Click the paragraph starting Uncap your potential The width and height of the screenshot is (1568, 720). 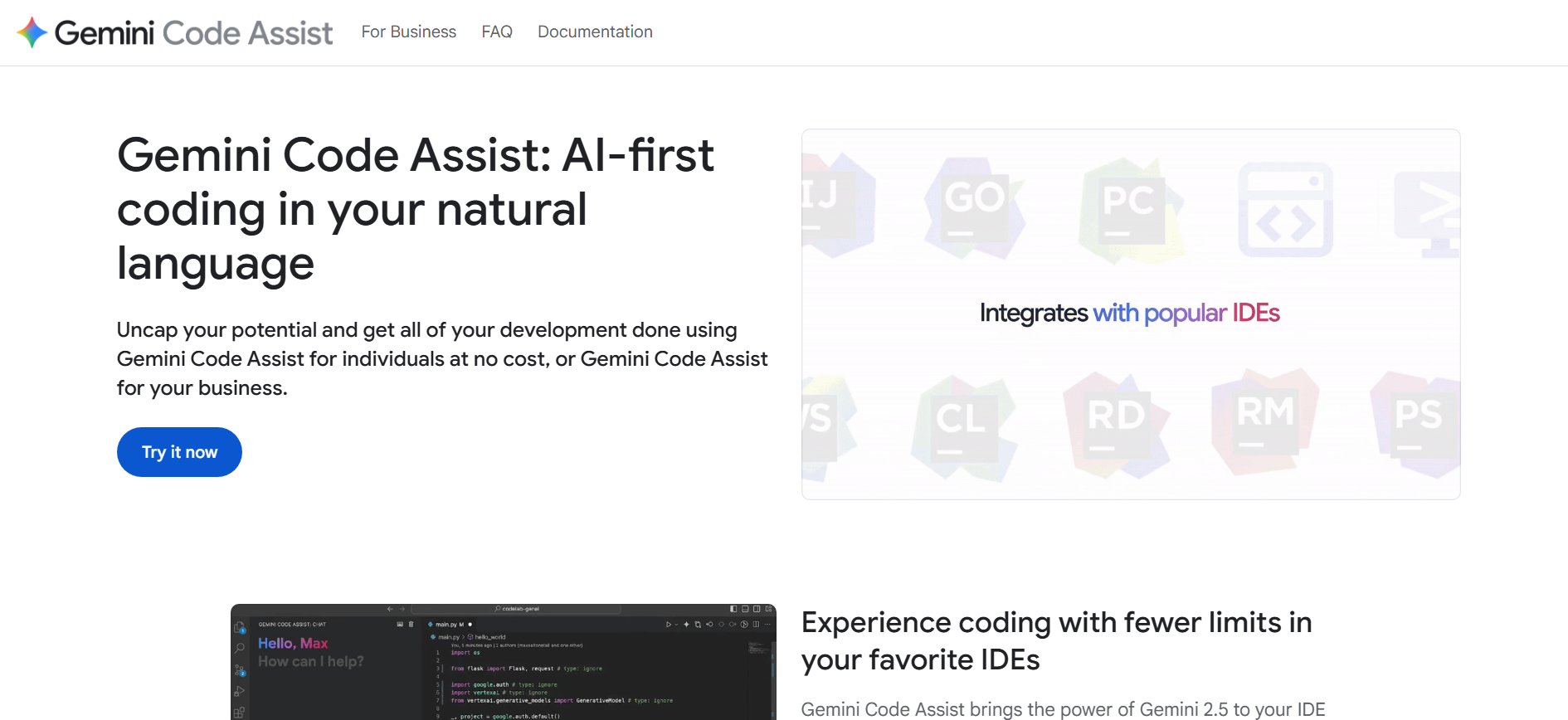click(442, 358)
